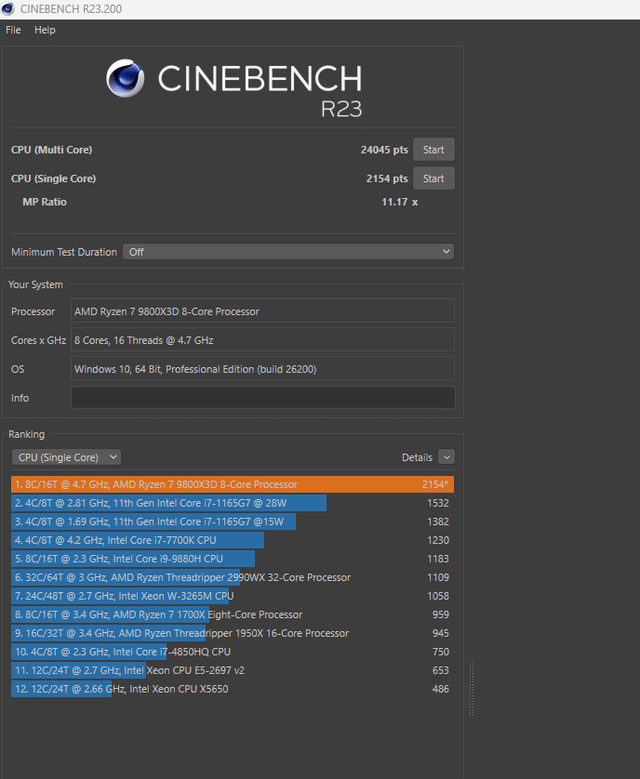Click into the Info text field
This screenshot has width=640, height=779.
click(262, 398)
